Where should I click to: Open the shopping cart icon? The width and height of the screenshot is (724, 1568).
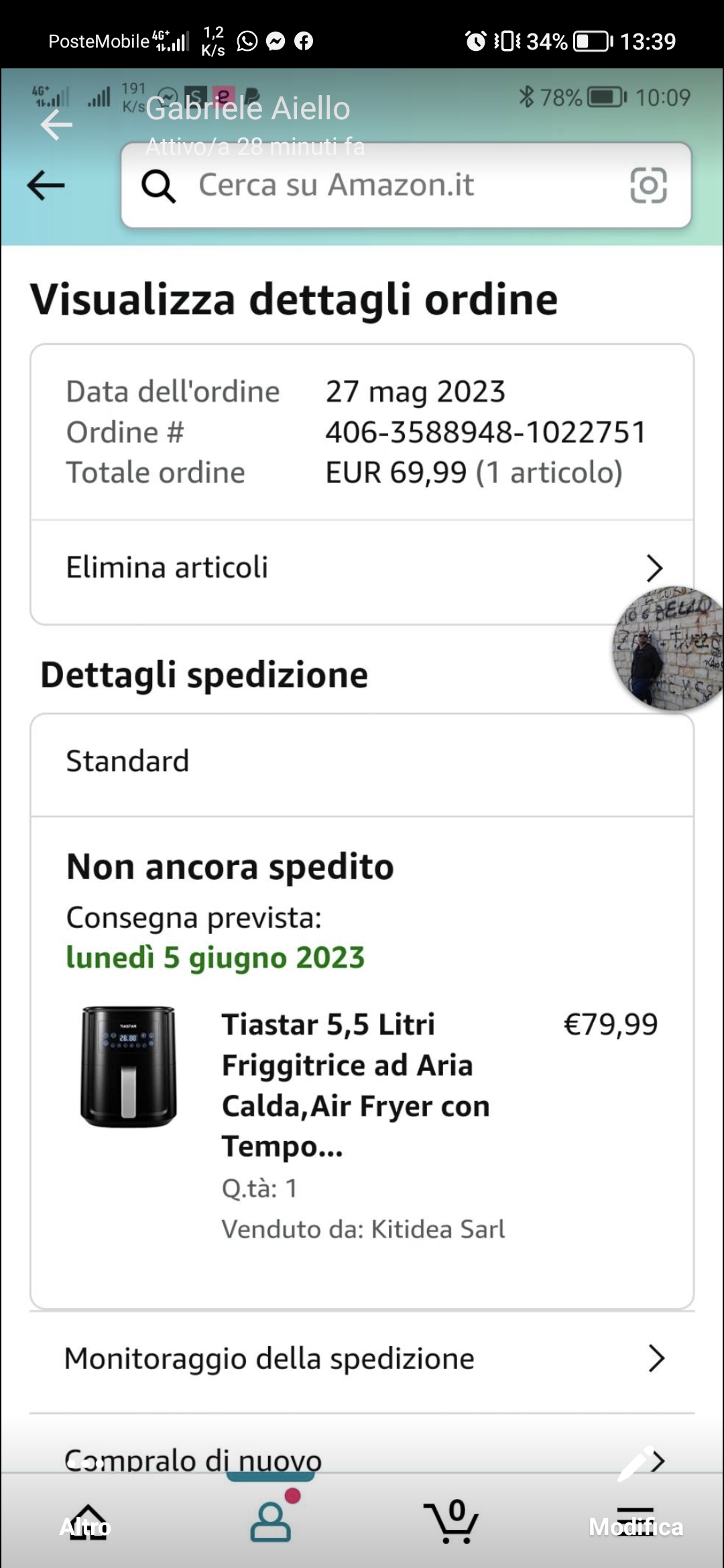453,1522
